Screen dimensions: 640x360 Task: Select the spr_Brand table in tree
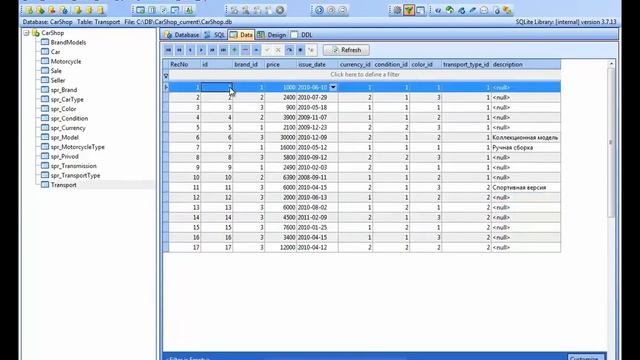point(64,90)
